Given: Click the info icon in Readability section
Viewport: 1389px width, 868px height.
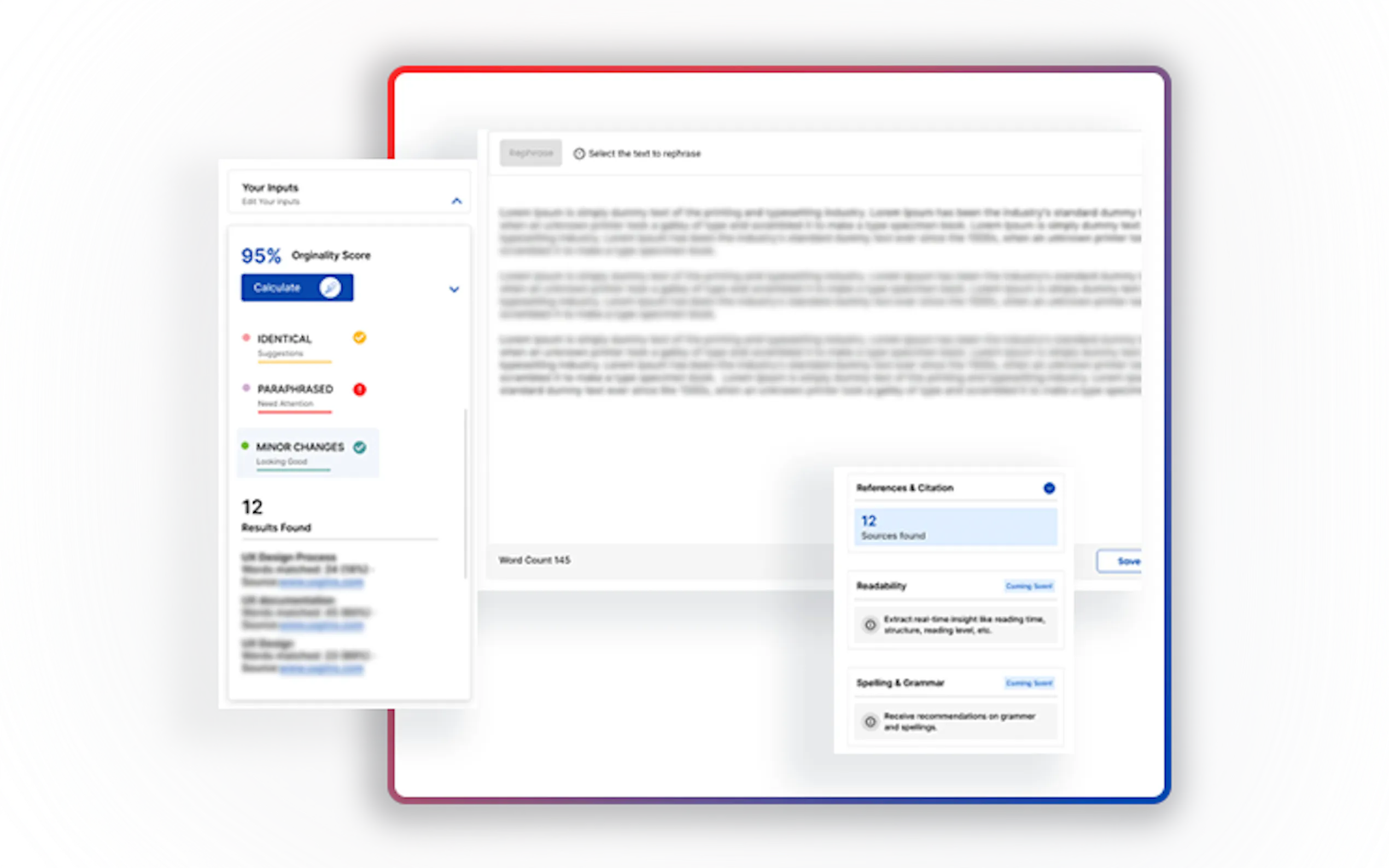Looking at the screenshot, I should [870, 625].
